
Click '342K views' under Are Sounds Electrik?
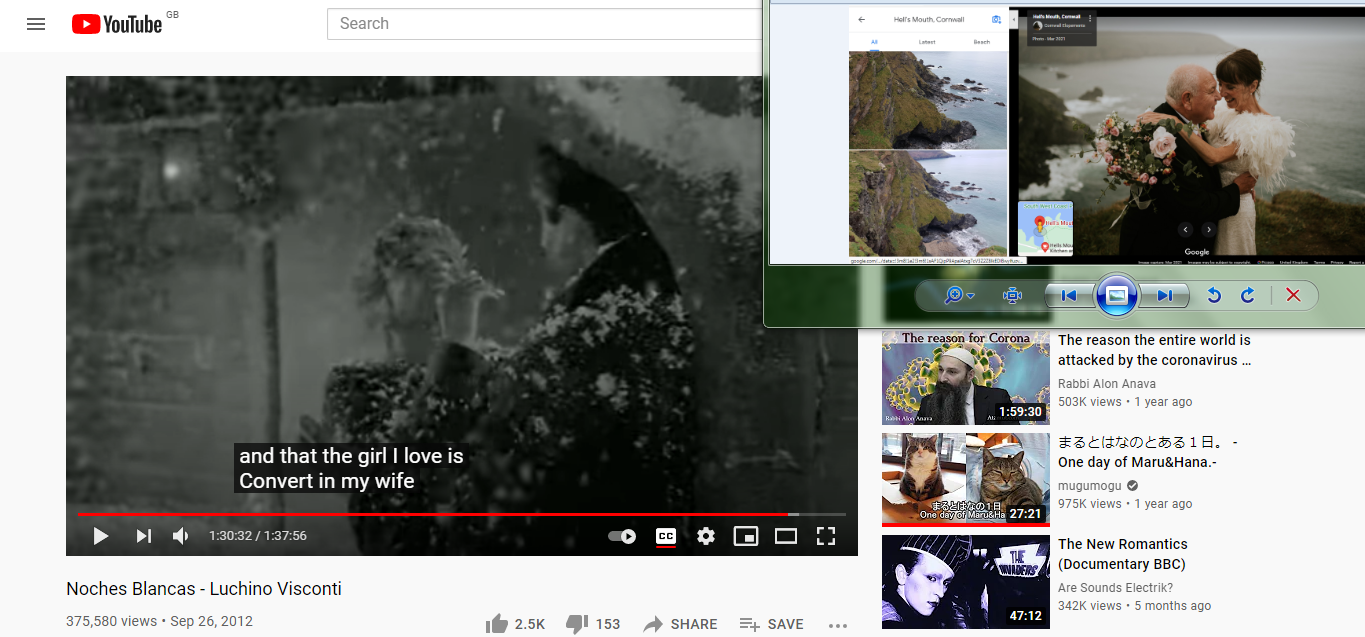pos(1090,606)
